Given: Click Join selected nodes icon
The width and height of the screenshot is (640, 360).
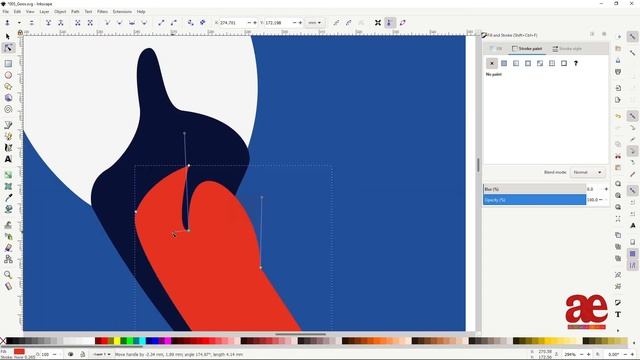Looking at the screenshot, I should [48, 23].
